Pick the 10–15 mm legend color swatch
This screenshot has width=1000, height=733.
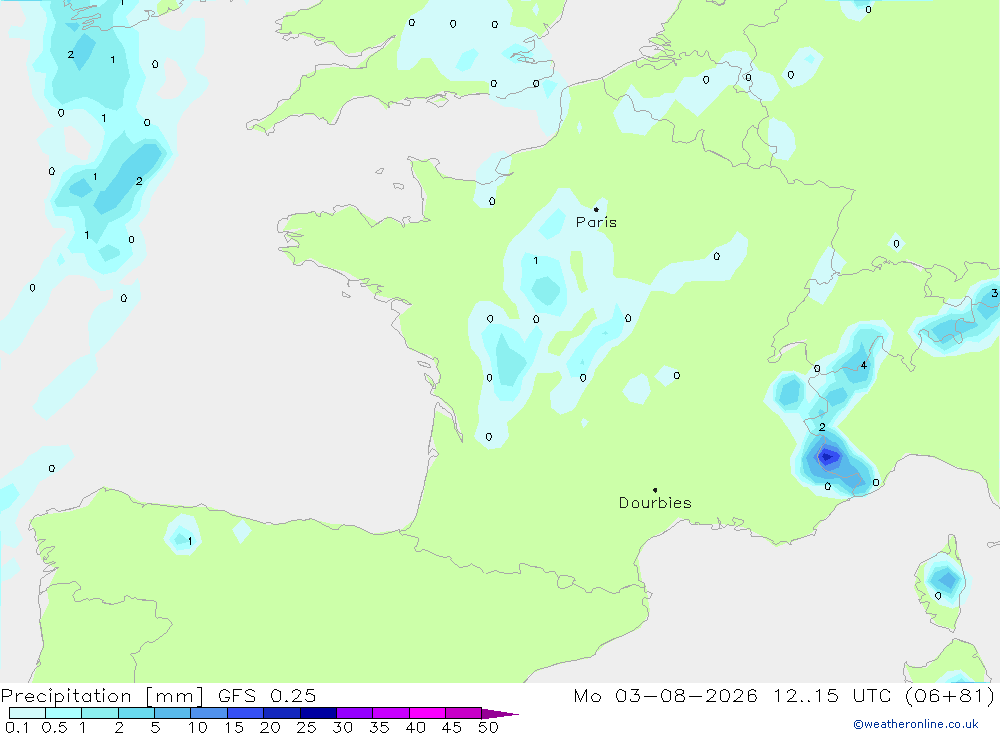pyautogui.click(x=209, y=713)
